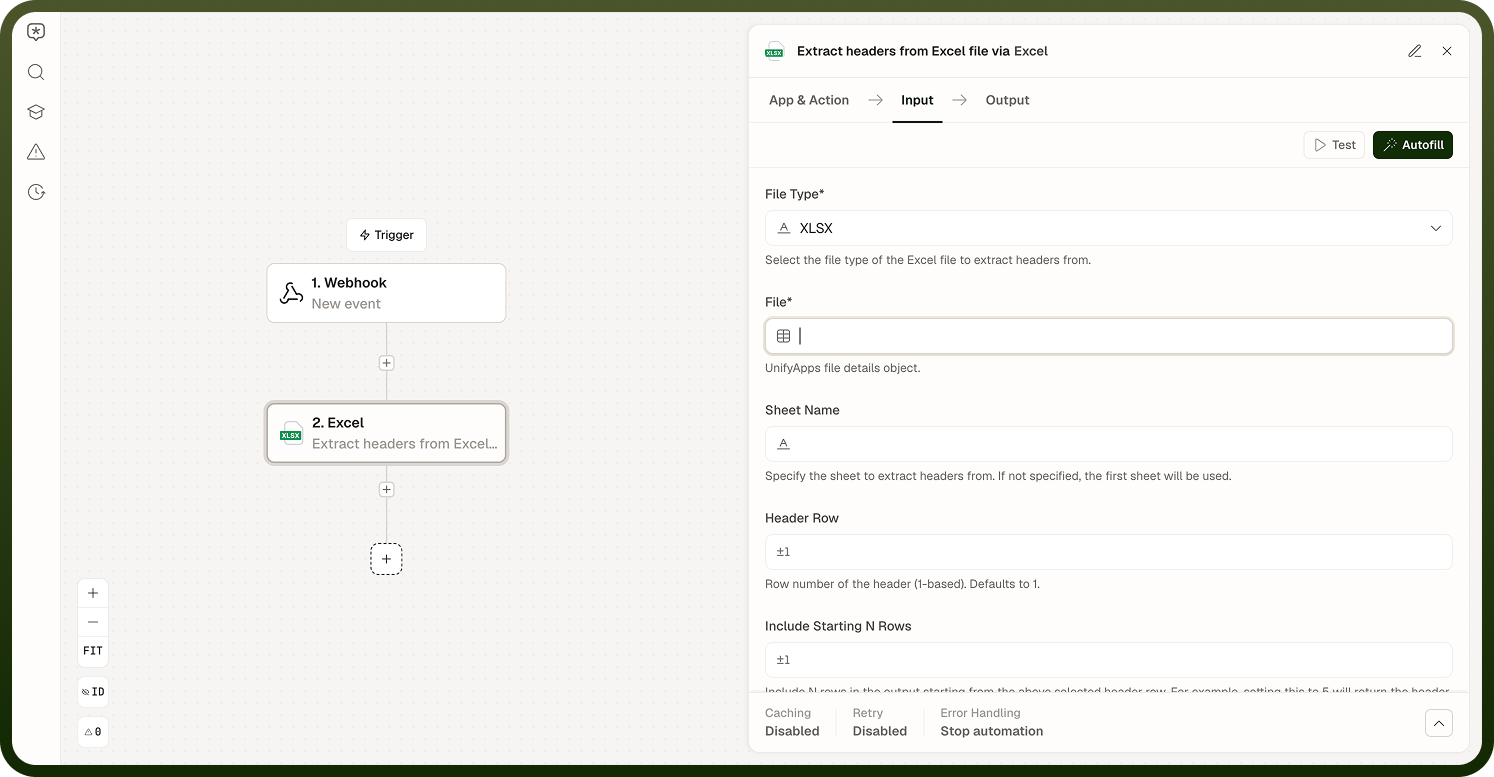Click the File Type dropdown chevron
Viewport: 1494px width, 777px height.
tap(1436, 228)
